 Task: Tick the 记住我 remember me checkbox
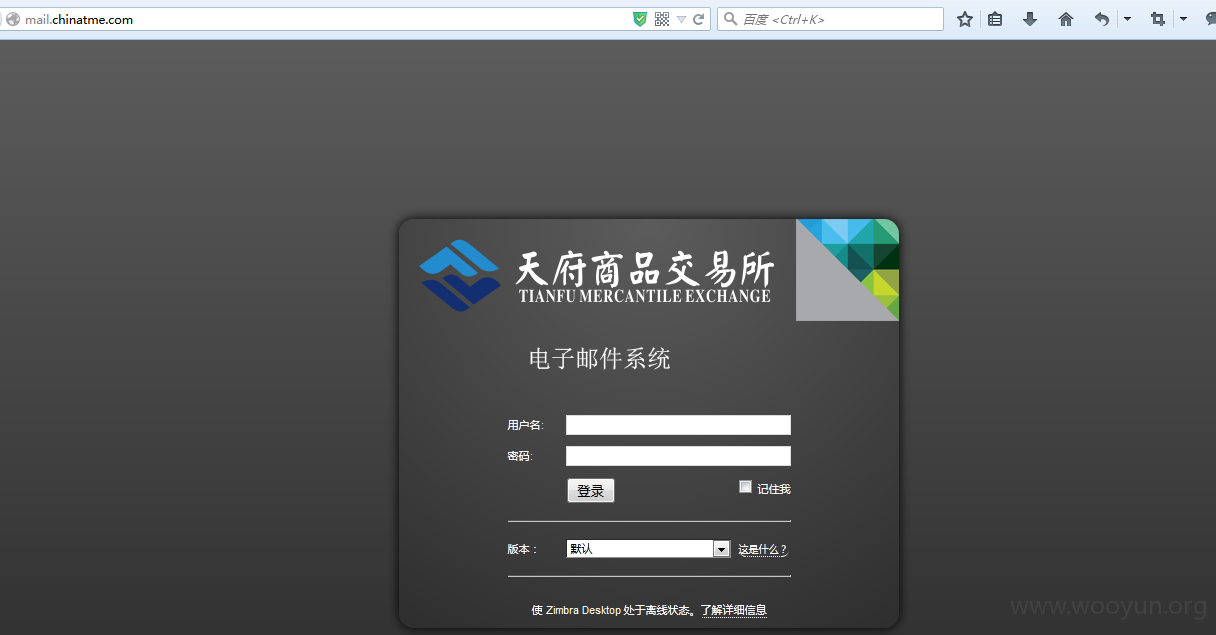[x=745, y=487]
